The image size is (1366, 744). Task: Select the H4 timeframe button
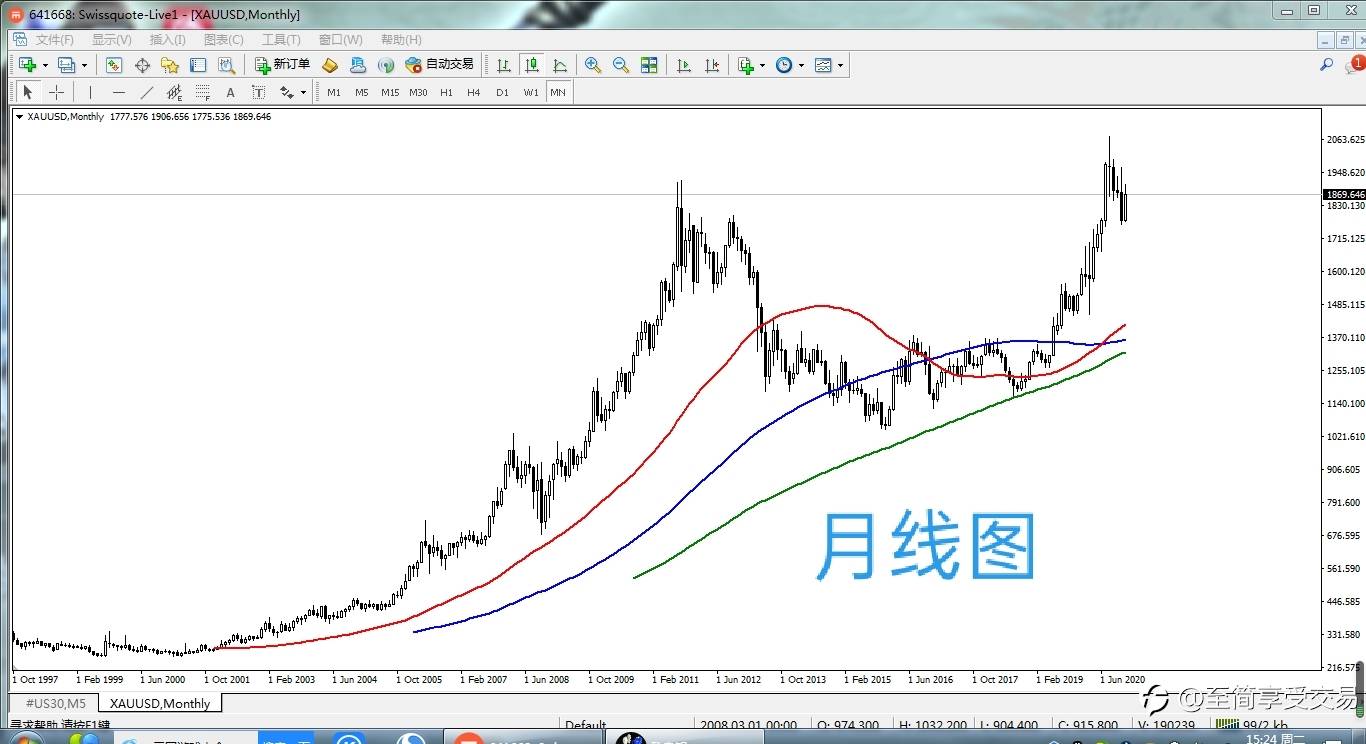pyautogui.click(x=474, y=92)
